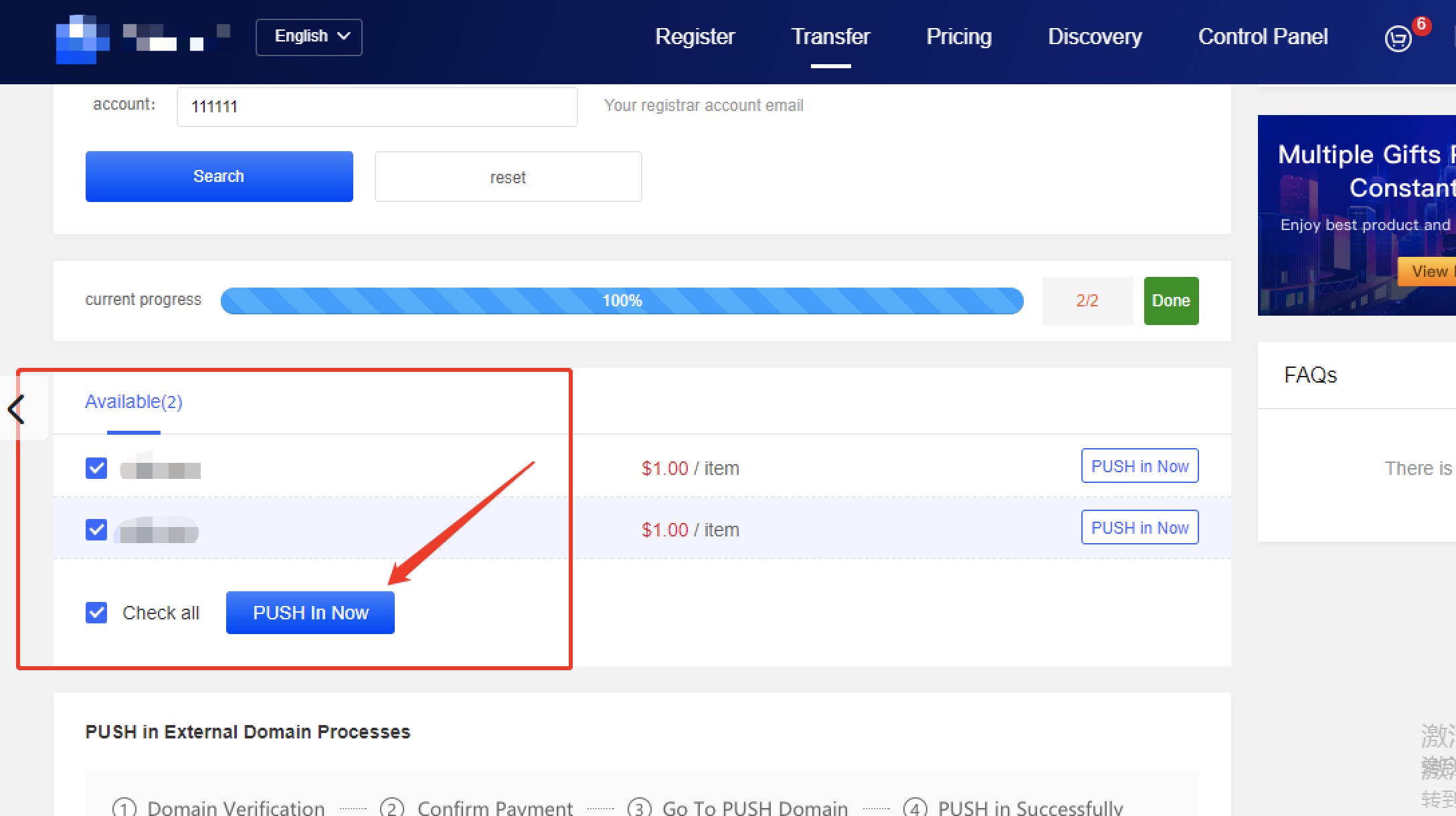This screenshot has width=1456, height=816.
Task: Uncheck the second domain checkbox
Action: click(96, 530)
